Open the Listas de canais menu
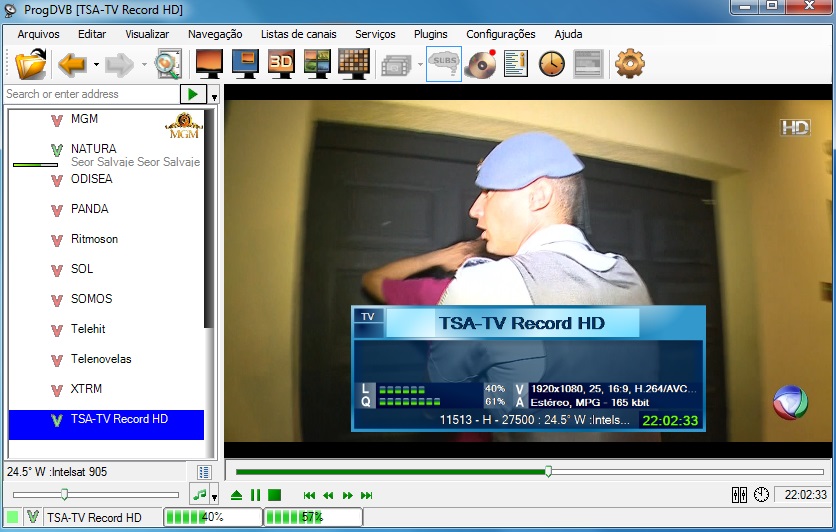This screenshot has height=532, width=836. click(x=299, y=34)
